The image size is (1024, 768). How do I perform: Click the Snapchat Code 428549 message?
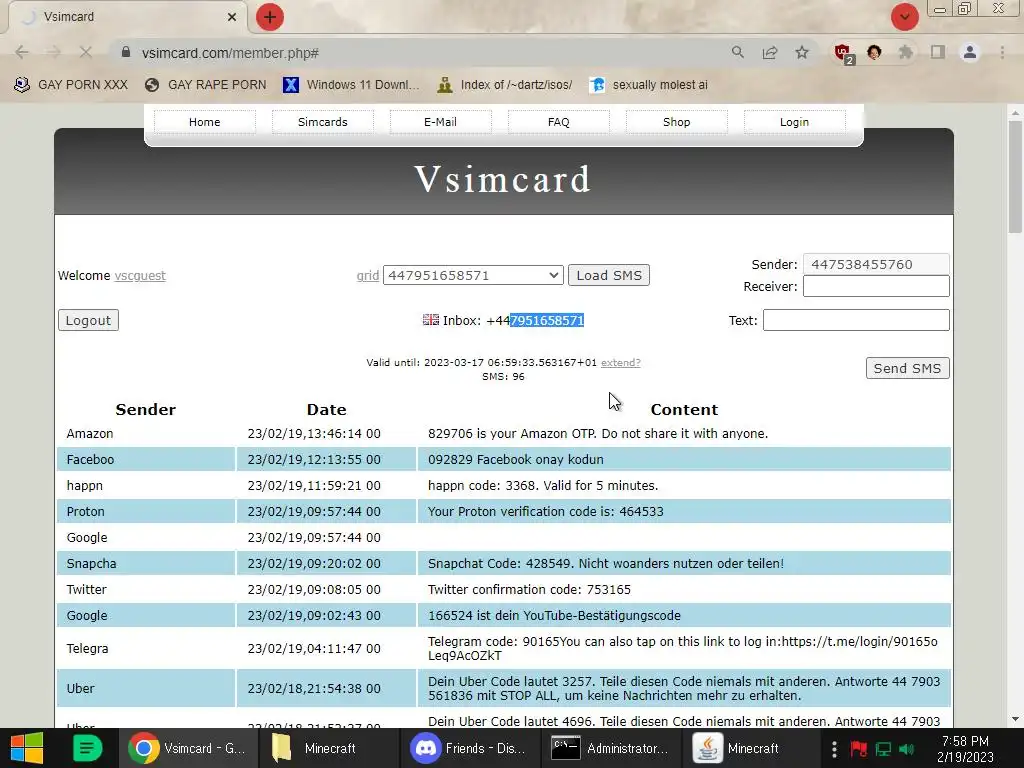[x=605, y=563]
